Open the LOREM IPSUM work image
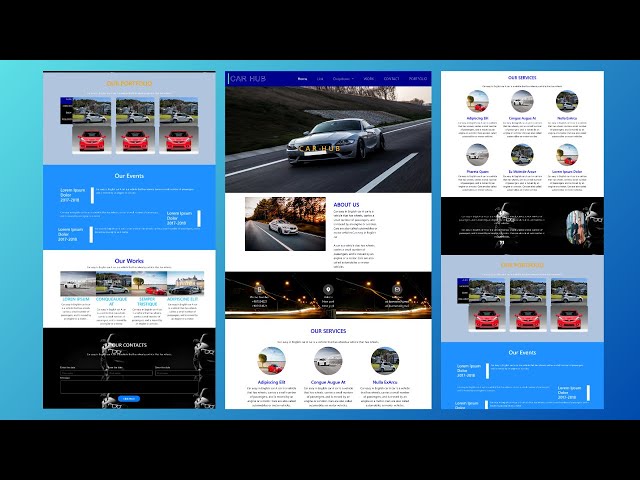This screenshot has width=640, height=480. point(78,284)
